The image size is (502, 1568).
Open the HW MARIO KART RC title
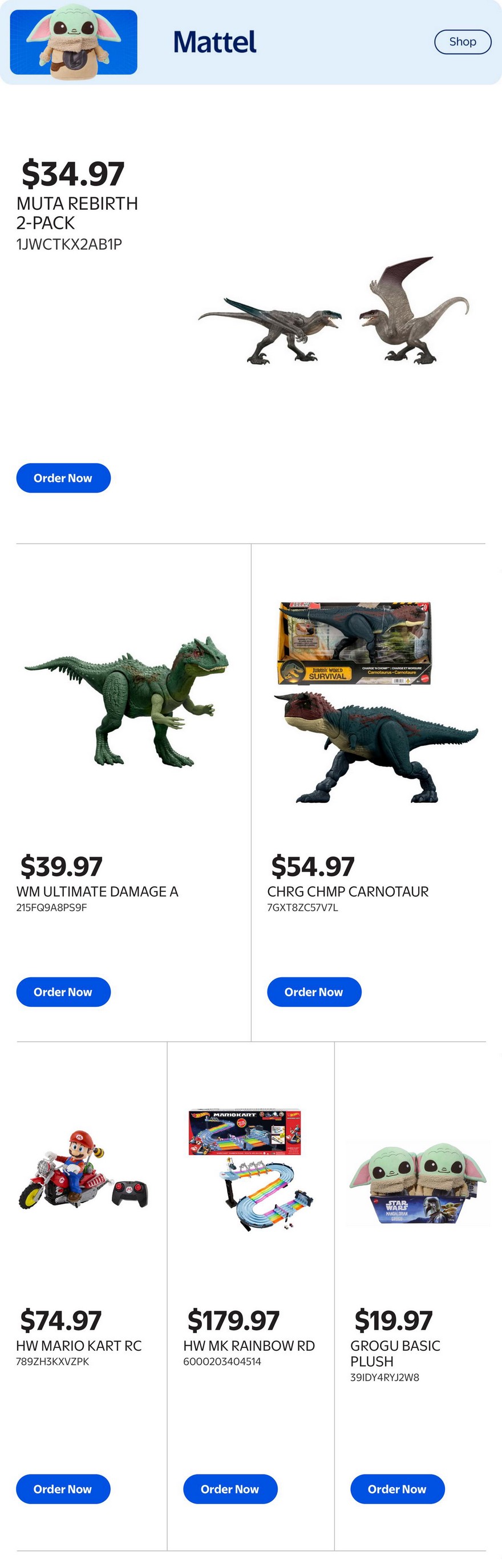(79, 1345)
